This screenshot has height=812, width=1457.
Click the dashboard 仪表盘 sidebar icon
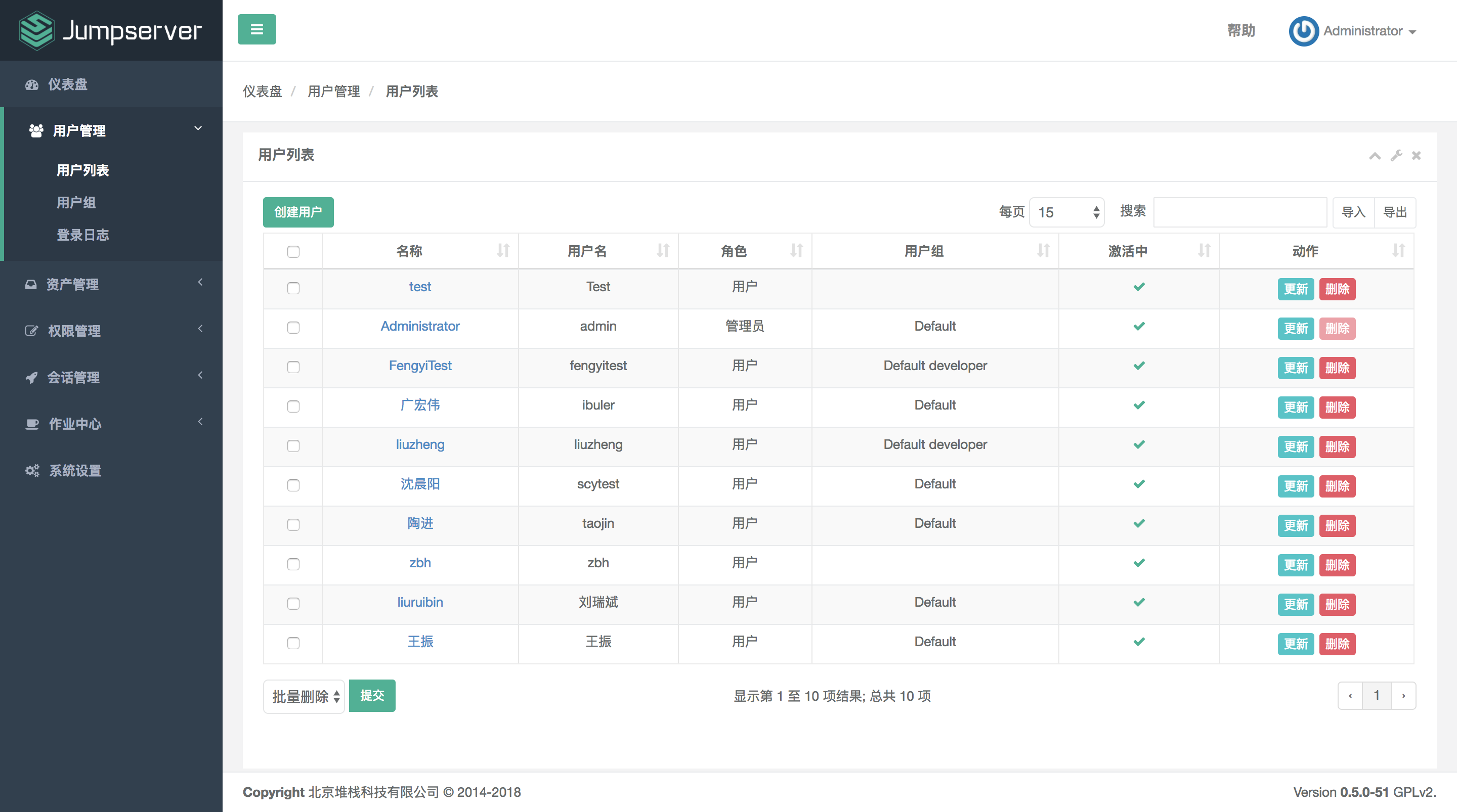(x=32, y=85)
